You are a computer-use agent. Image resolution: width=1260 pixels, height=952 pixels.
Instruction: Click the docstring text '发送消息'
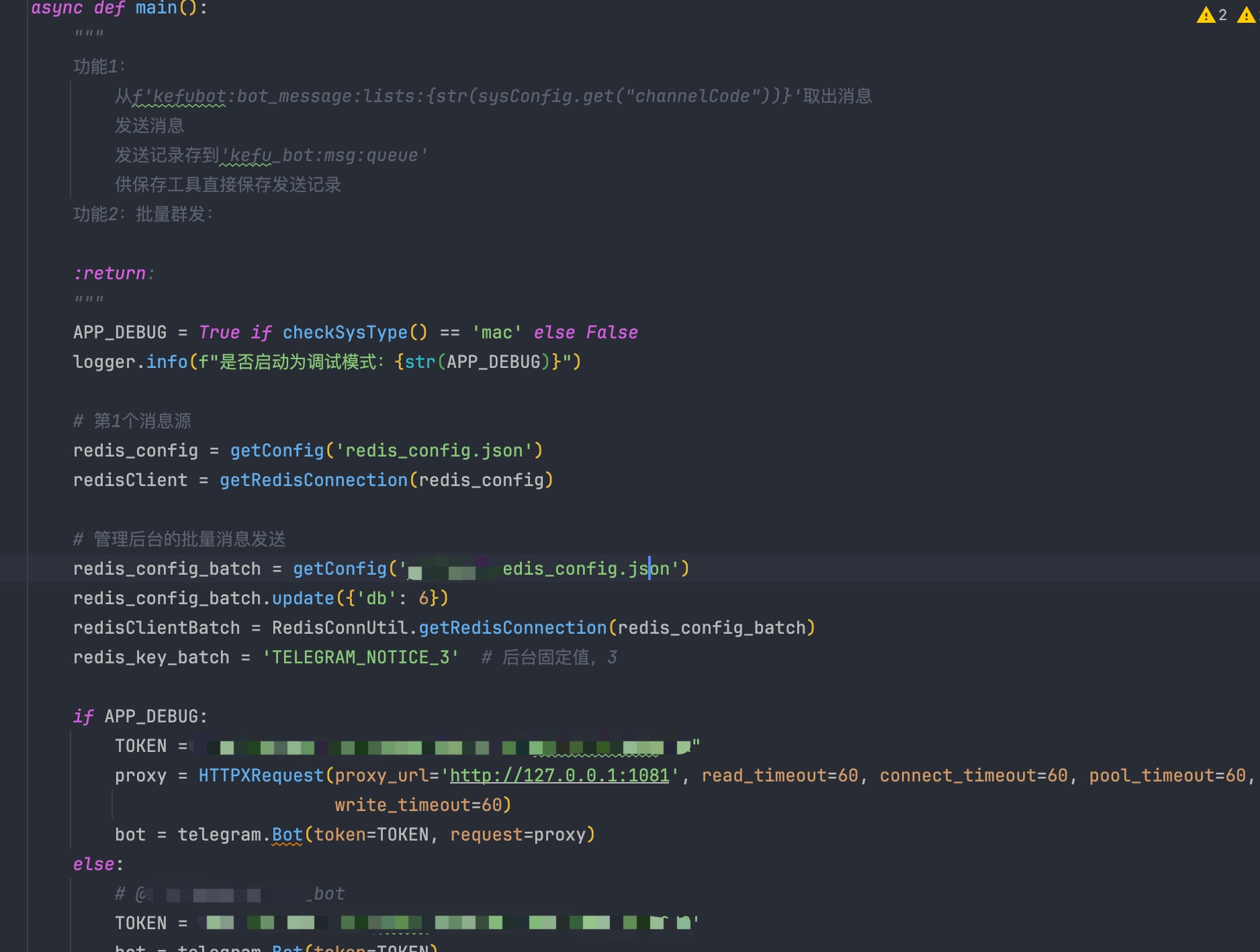(149, 126)
